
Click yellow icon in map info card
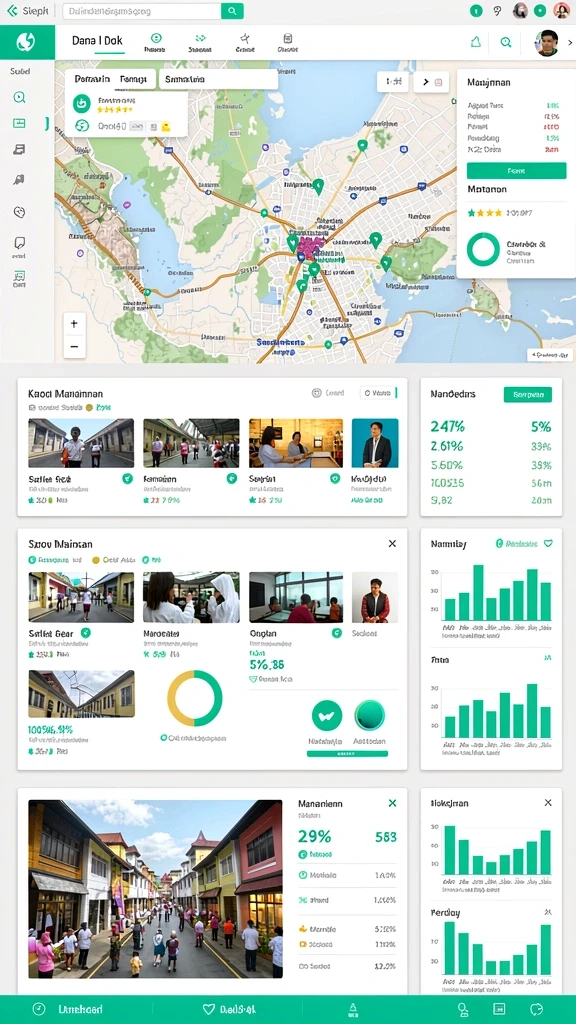coord(166,127)
